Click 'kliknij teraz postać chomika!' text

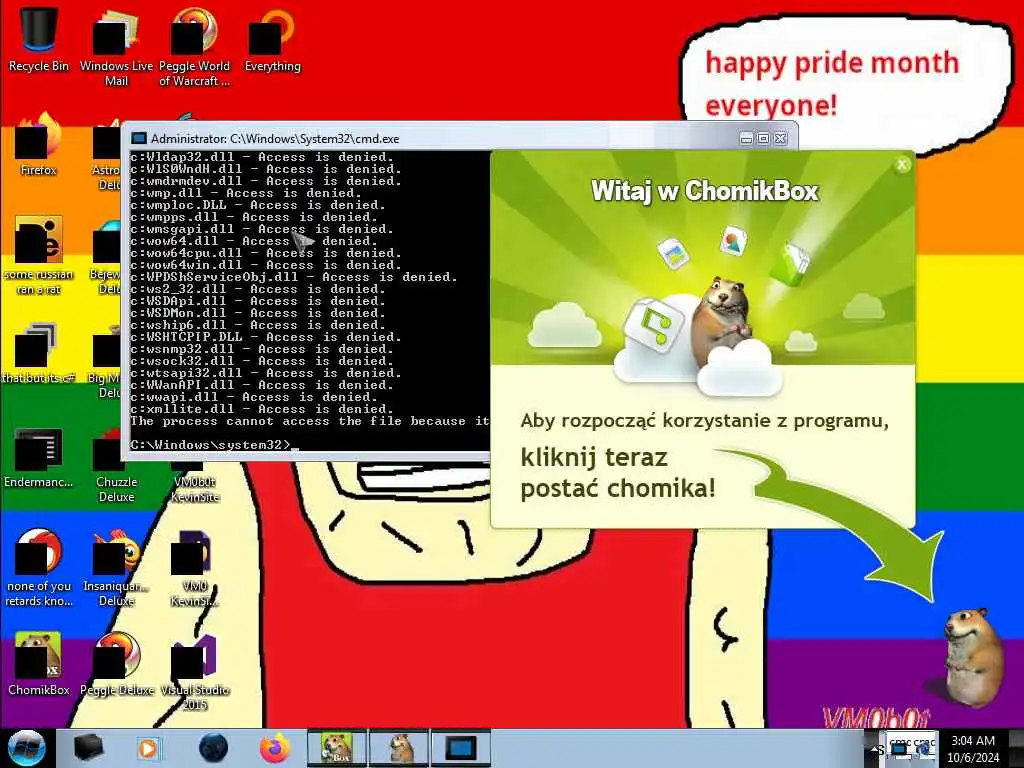click(618, 473)
